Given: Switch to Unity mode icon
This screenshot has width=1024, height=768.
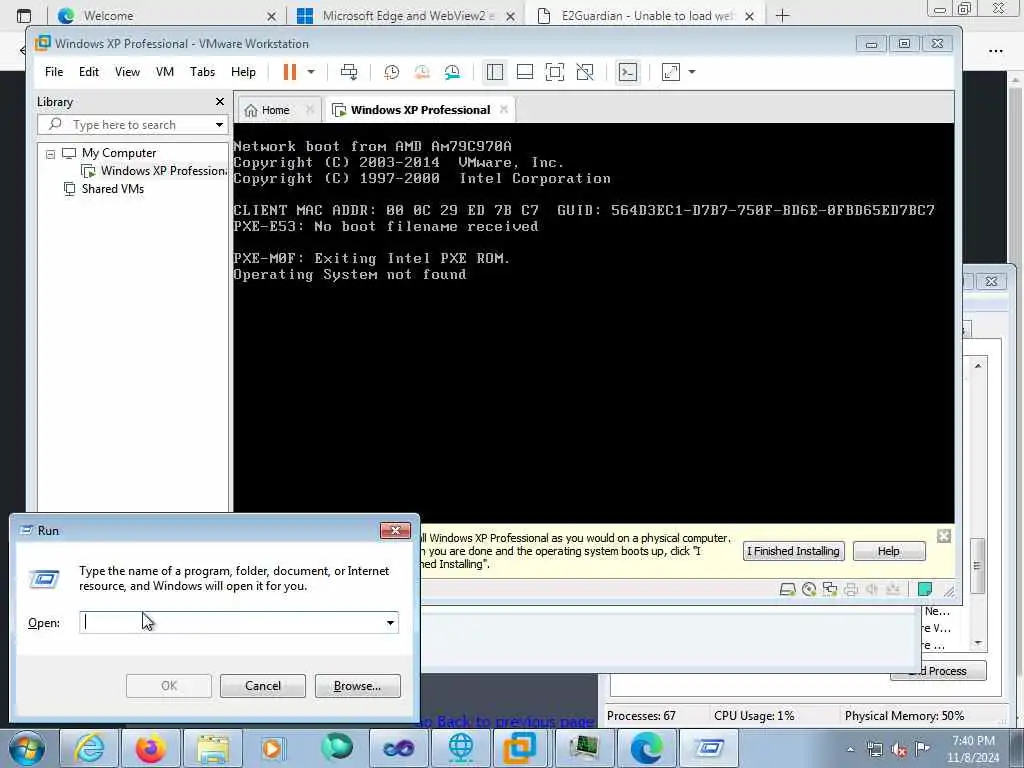Looking at the screenshot, I should click(585, 72).
